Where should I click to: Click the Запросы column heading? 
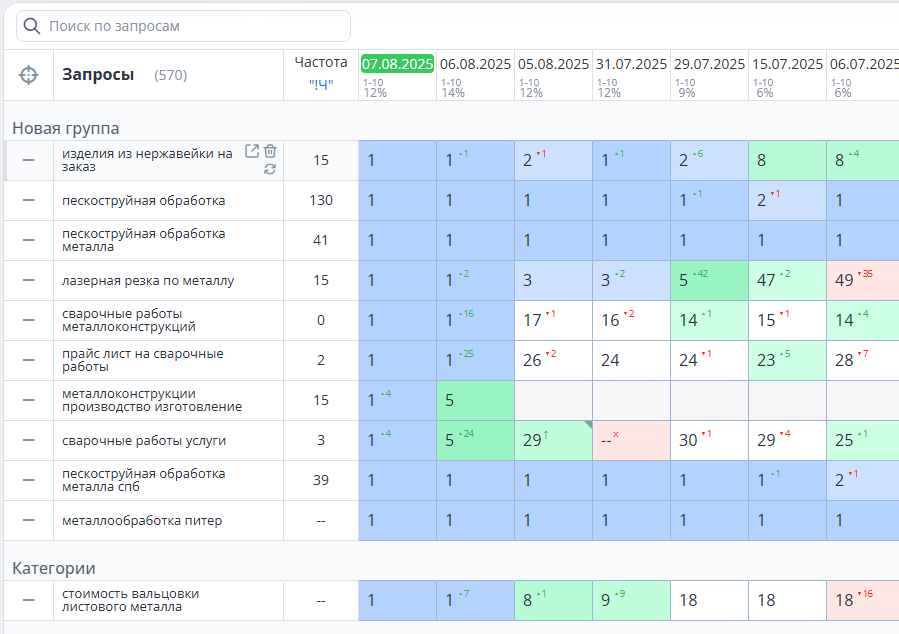click(98, 75)
